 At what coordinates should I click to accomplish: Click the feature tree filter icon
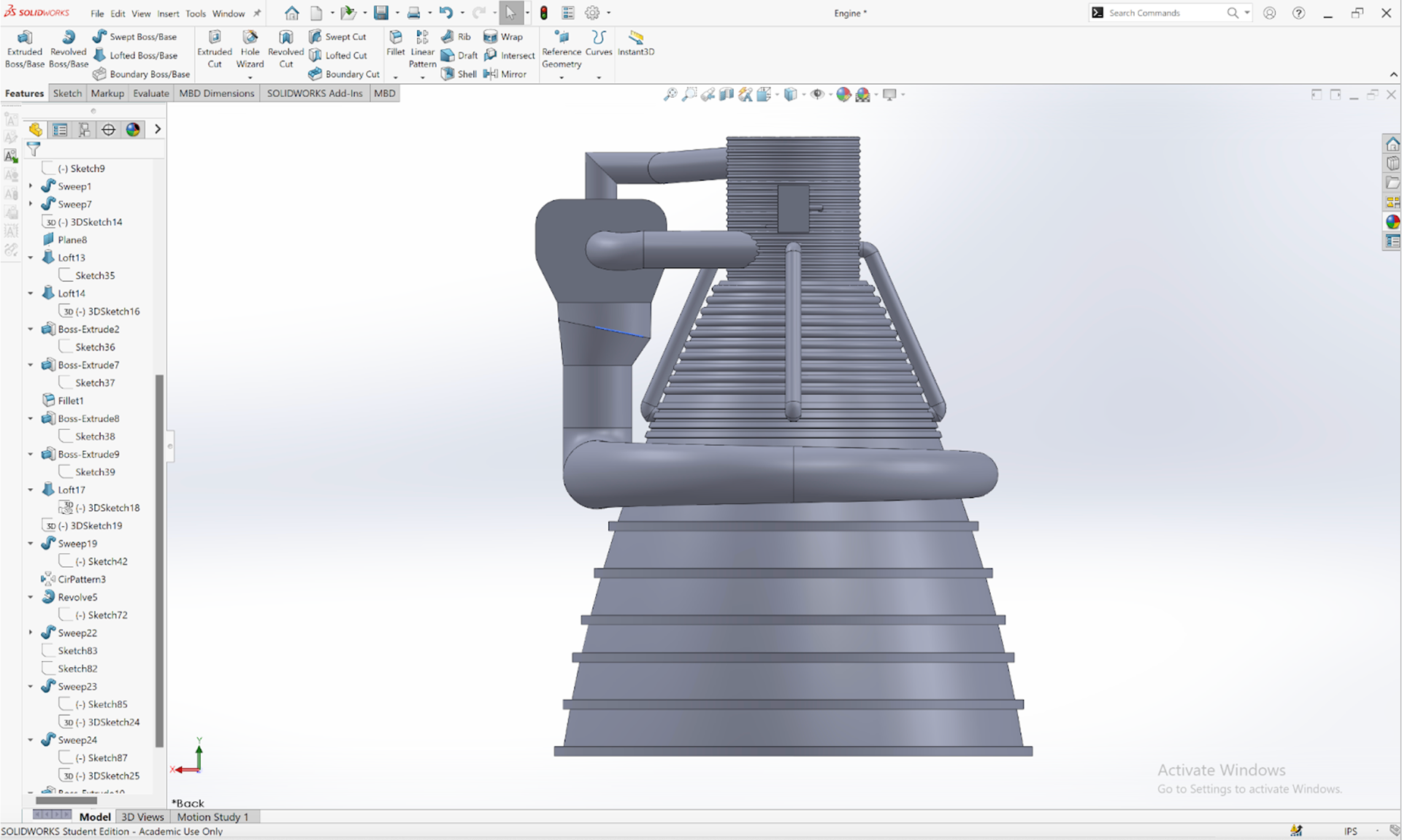[x=34, y=149]
